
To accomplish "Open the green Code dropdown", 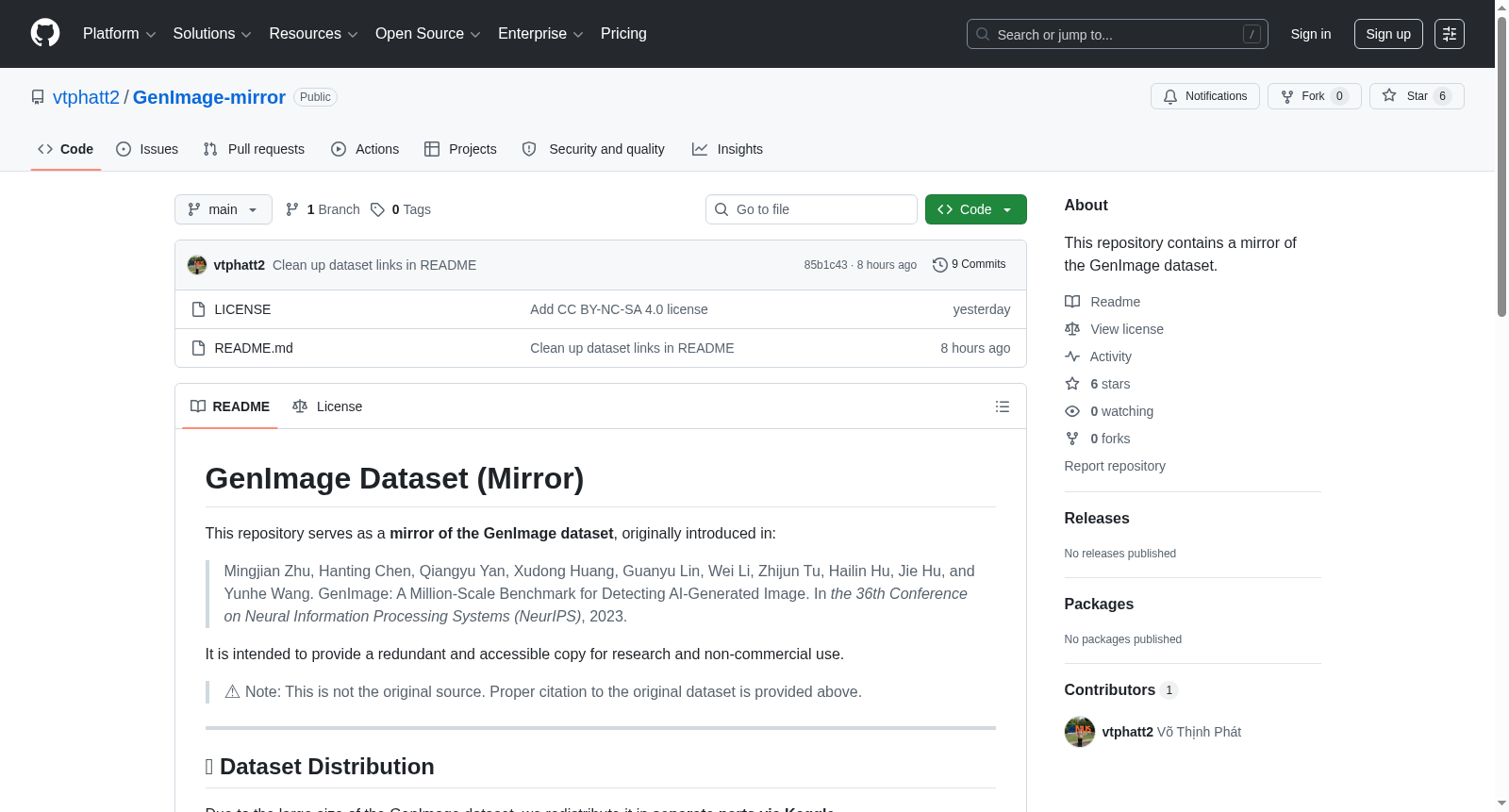I will coord(975,209).
